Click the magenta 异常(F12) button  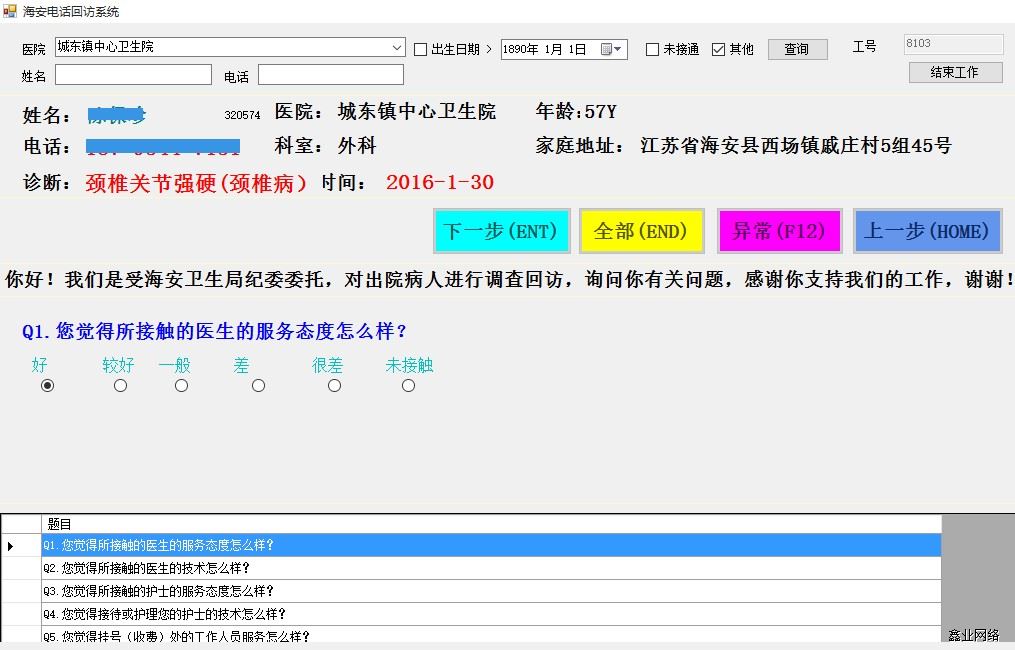click(780, 231)
